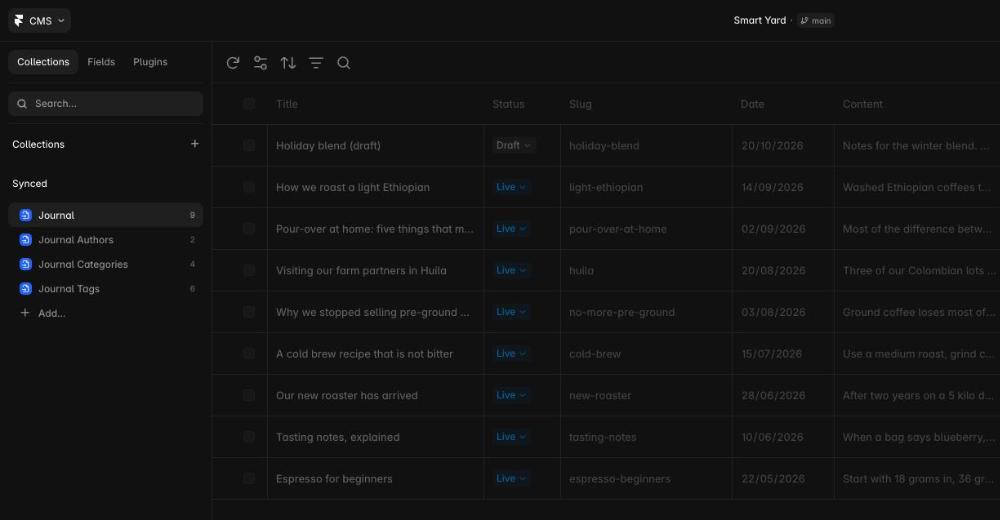Click the slug cell 'holiday-blend'
This screenshot has height=520, width=1000.
(604, 145)
